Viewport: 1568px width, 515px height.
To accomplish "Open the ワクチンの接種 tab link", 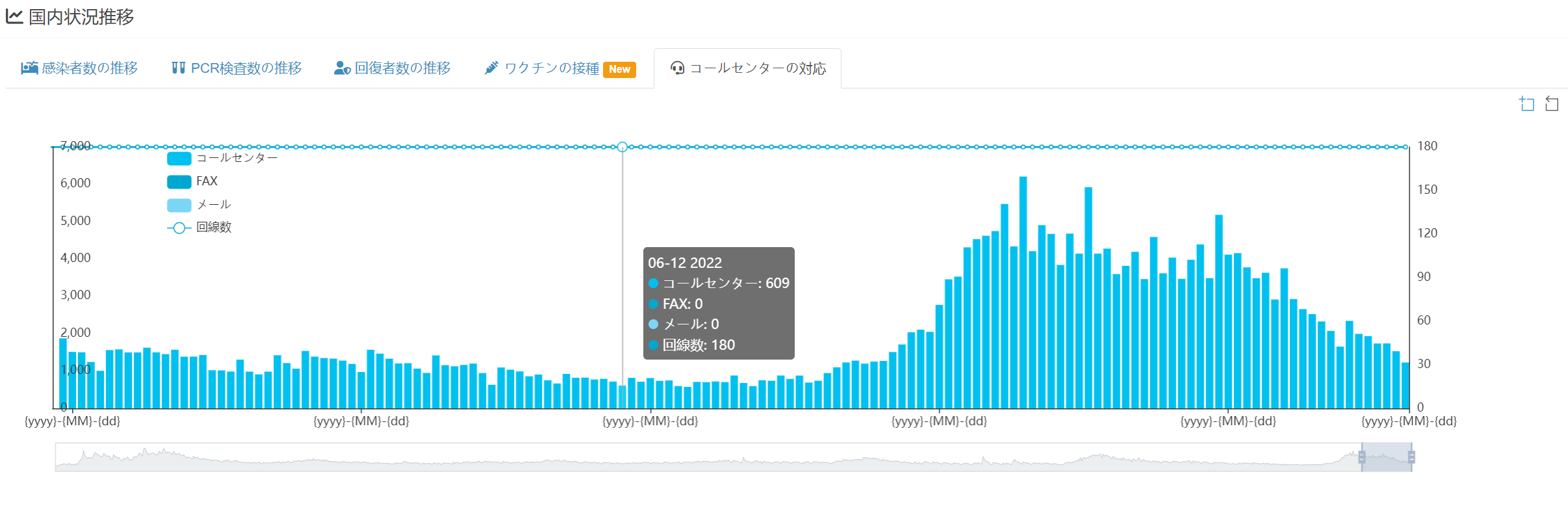I will point(551,68).
